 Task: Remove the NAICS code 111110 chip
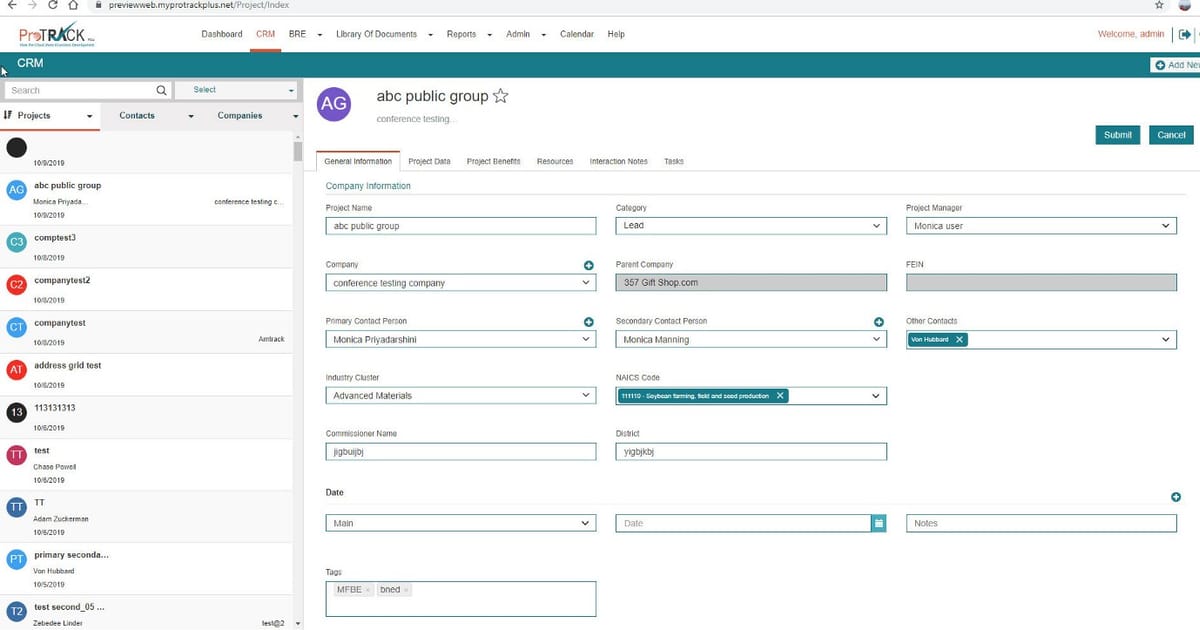(x=780, y=396)
